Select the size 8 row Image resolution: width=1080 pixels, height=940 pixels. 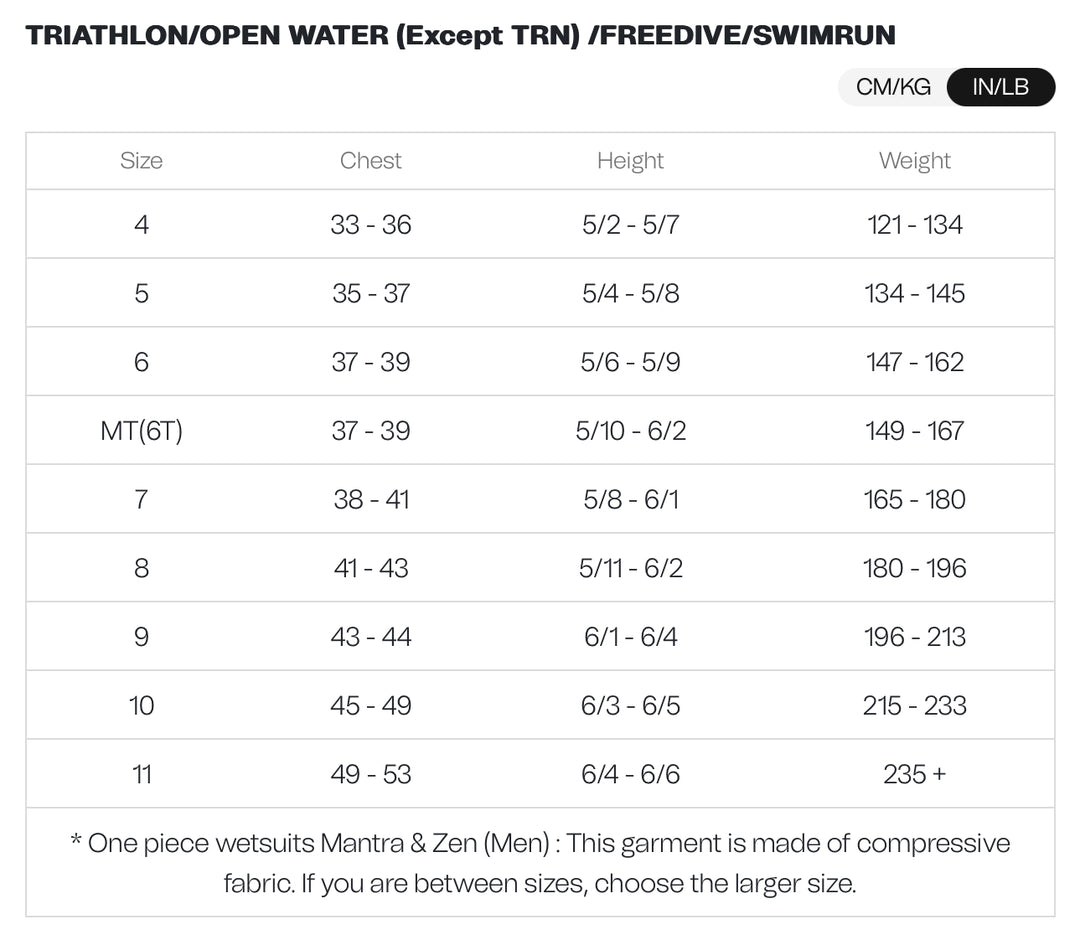(141, 567)
